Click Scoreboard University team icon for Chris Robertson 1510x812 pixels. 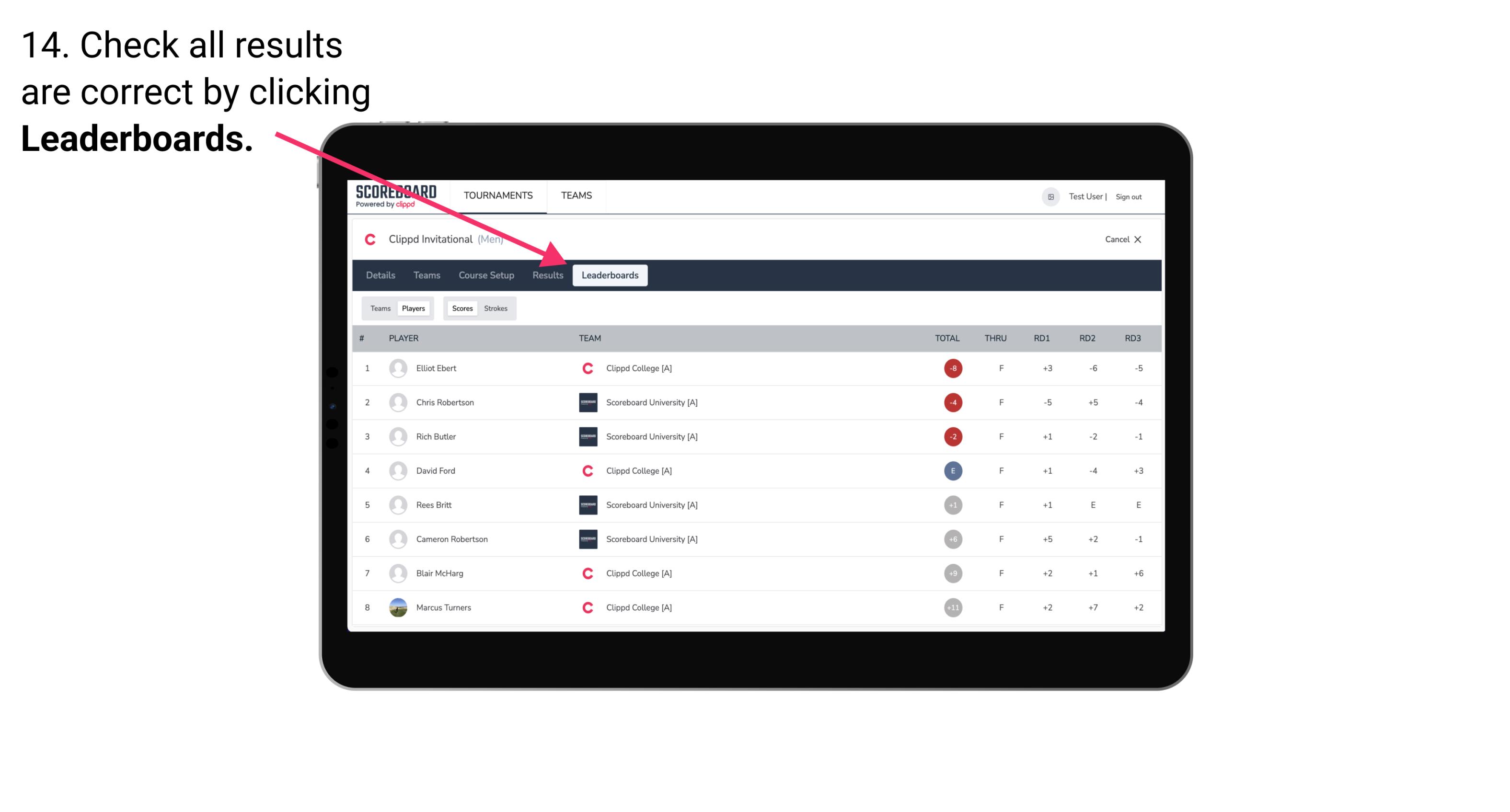point(585,402)
